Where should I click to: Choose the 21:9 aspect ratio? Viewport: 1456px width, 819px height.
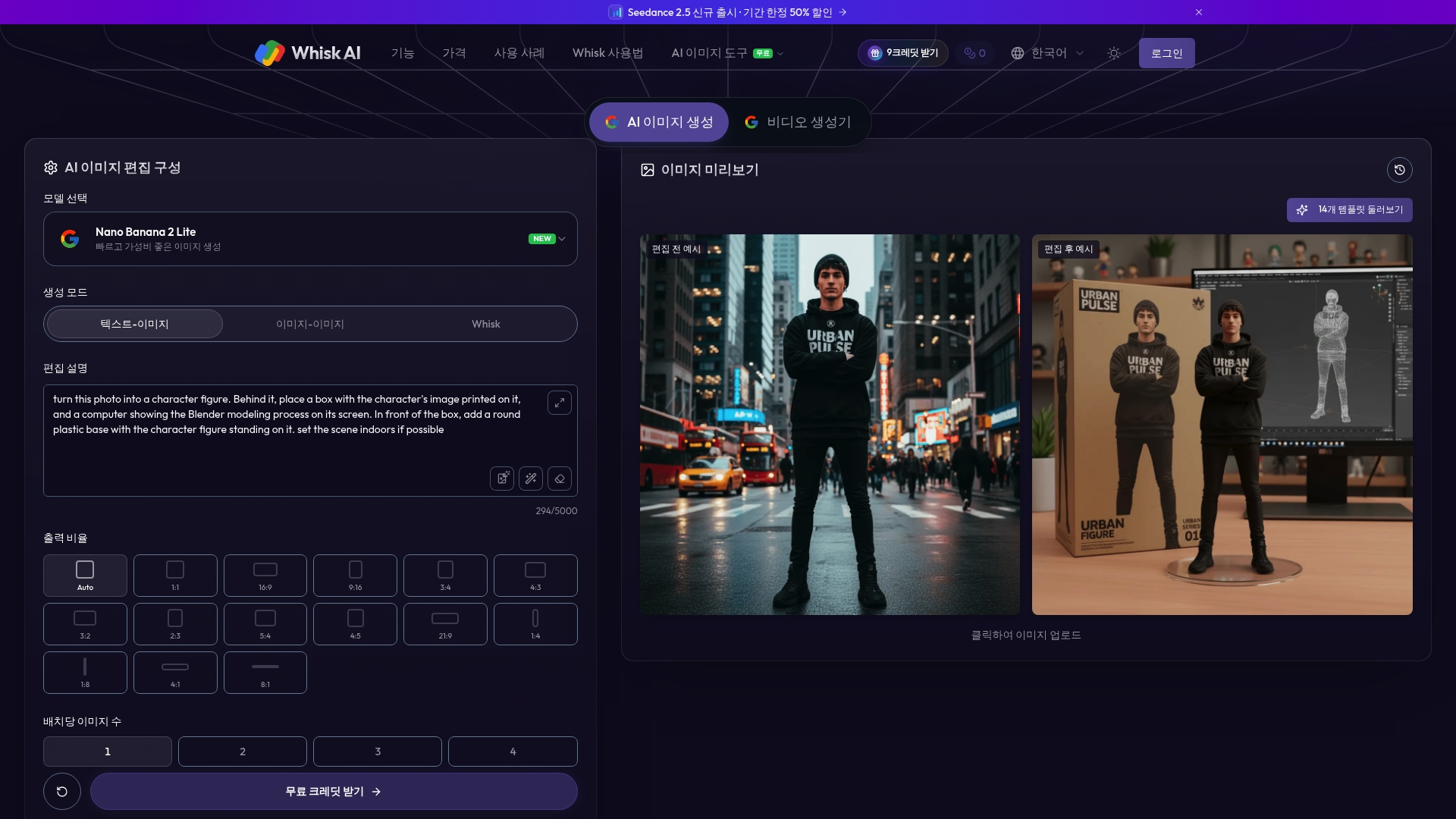[445, 624]
